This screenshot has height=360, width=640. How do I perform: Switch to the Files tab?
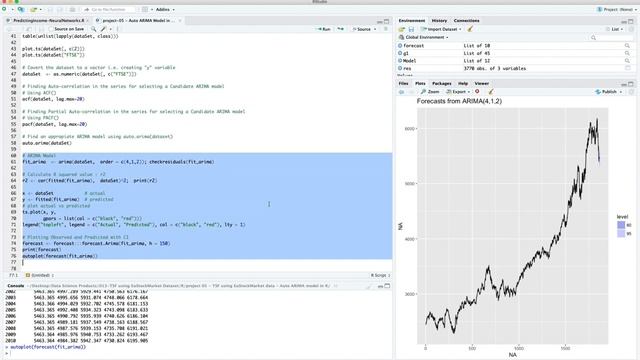click(x=403, y=83)
